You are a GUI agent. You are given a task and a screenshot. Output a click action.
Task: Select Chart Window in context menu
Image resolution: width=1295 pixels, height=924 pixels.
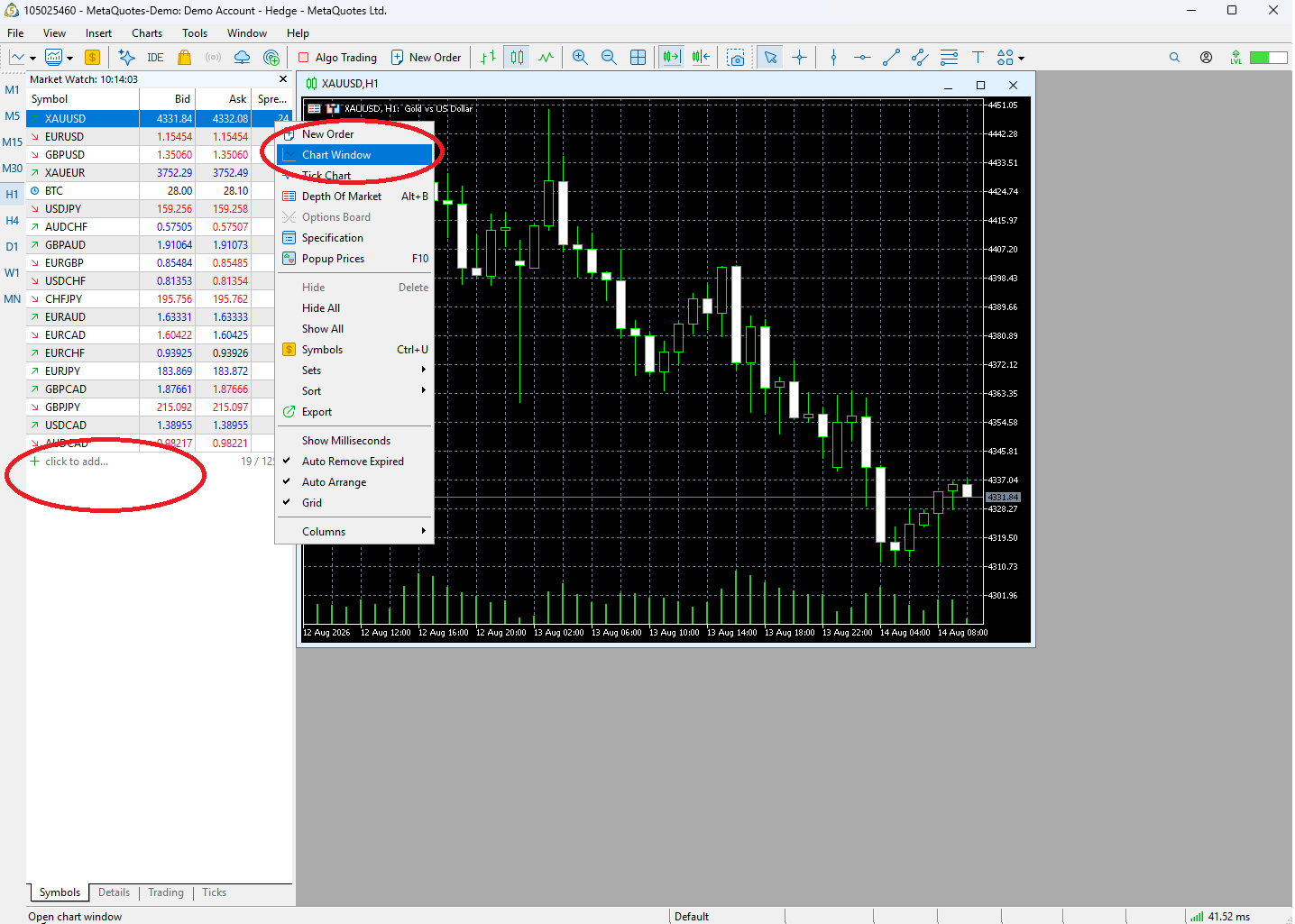coord(354,155)
